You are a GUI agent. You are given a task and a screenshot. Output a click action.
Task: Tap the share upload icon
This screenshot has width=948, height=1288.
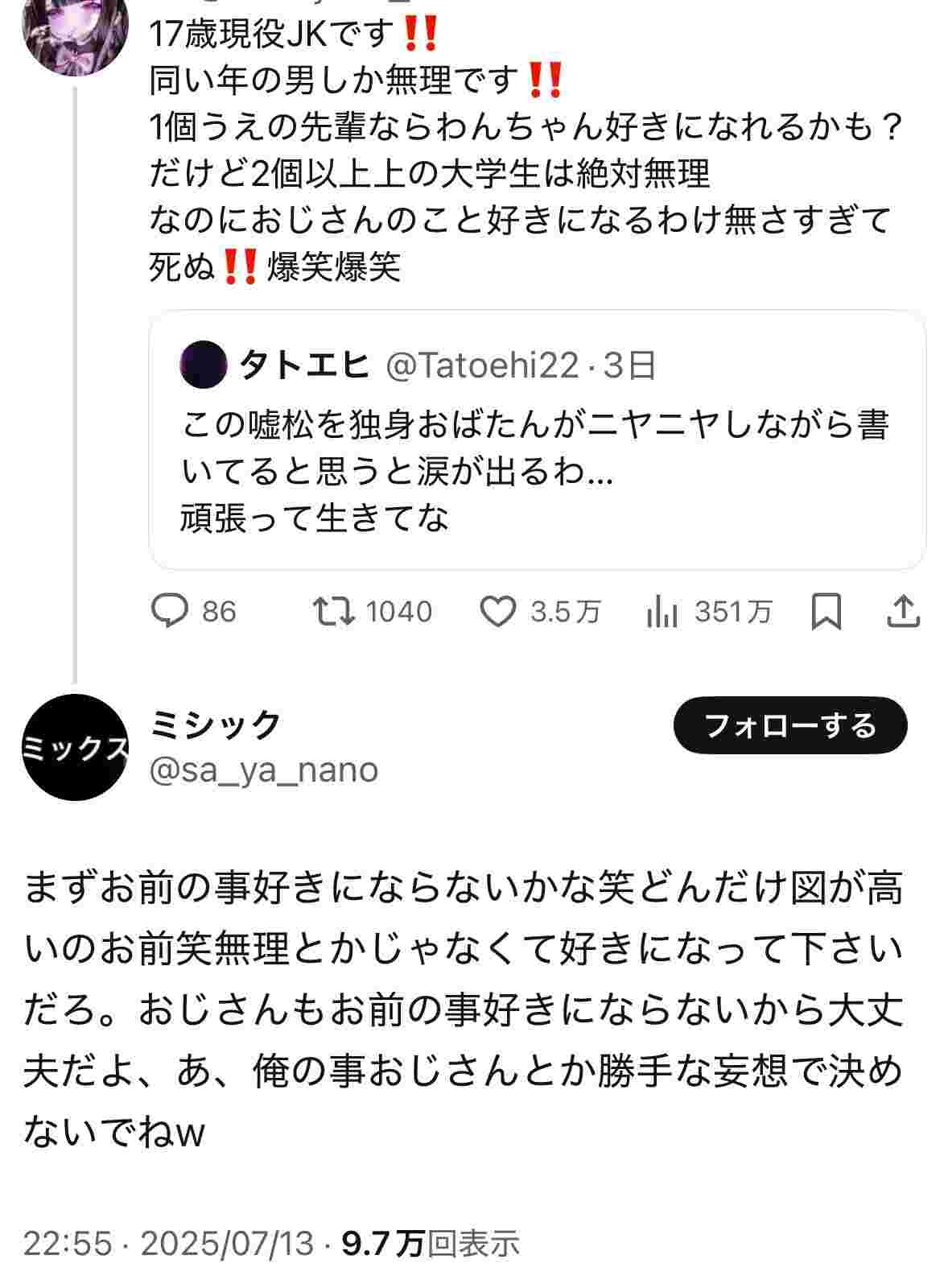[903, 612]
